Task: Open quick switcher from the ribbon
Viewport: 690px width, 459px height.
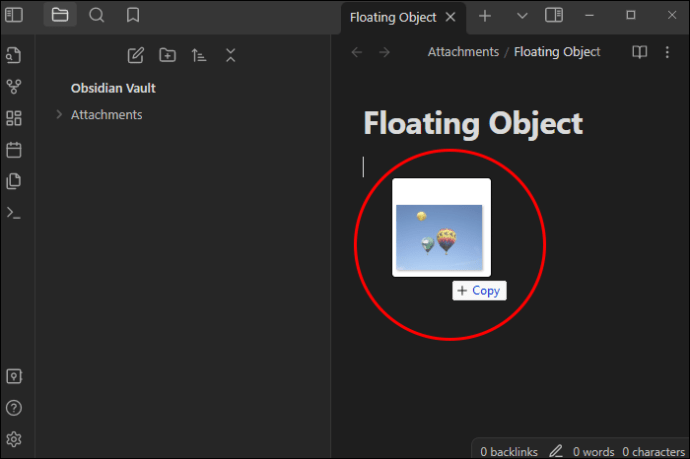Action: (x=14, y=55)
